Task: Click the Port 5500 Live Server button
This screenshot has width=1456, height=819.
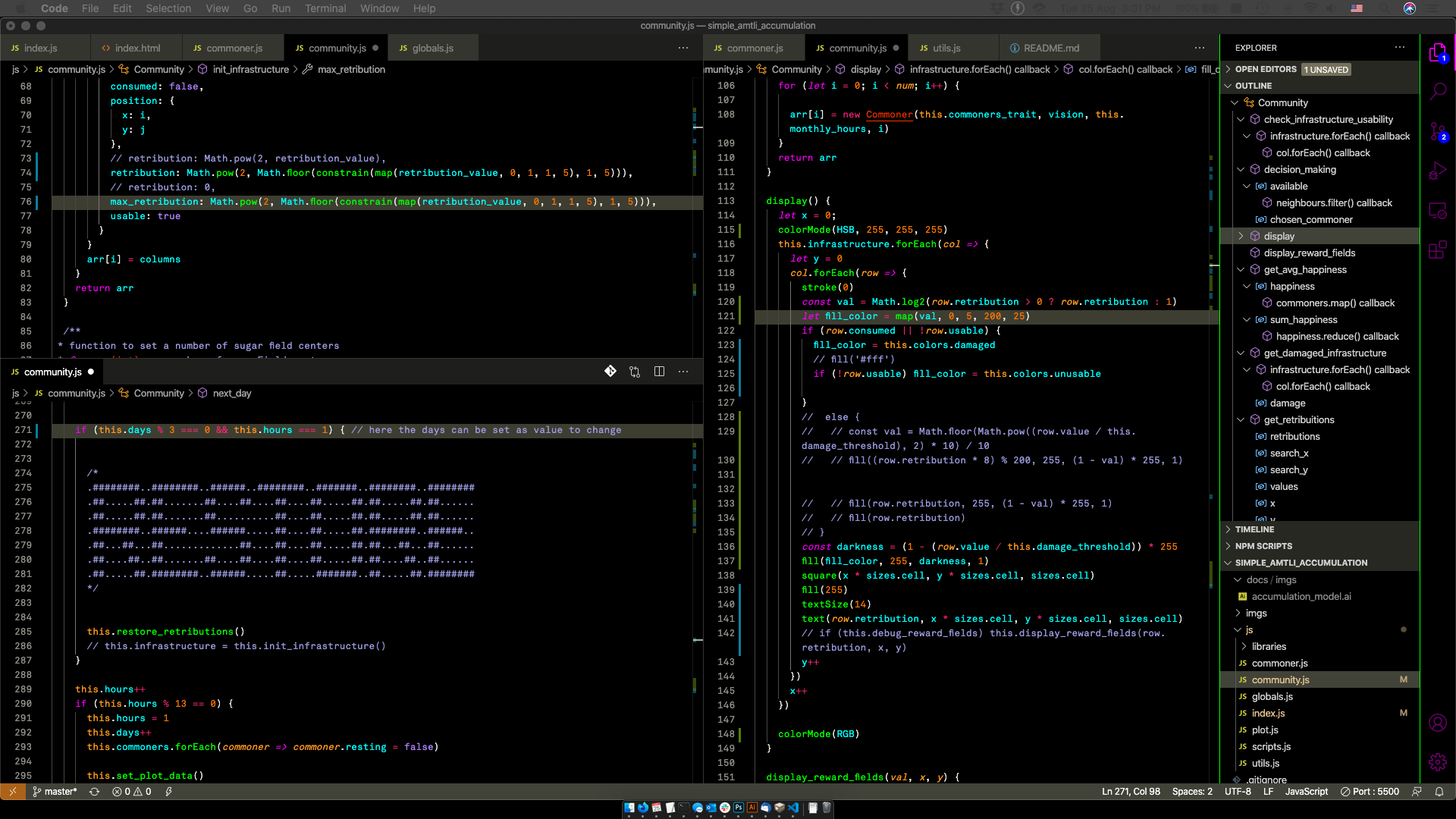Action: point(1370,792)
